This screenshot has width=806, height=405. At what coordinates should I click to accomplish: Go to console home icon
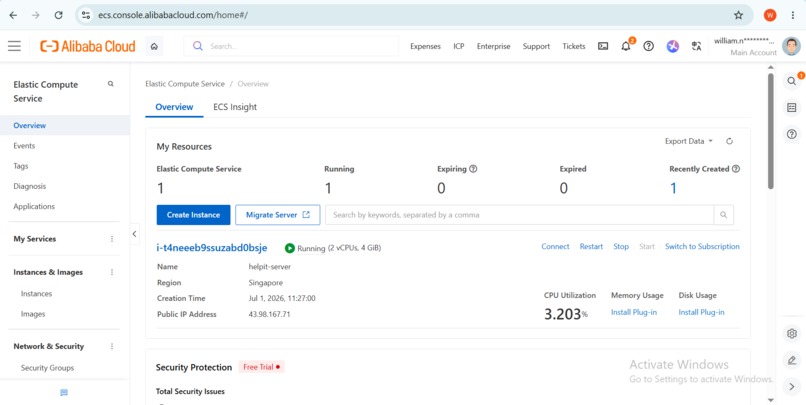click(154, 46)
